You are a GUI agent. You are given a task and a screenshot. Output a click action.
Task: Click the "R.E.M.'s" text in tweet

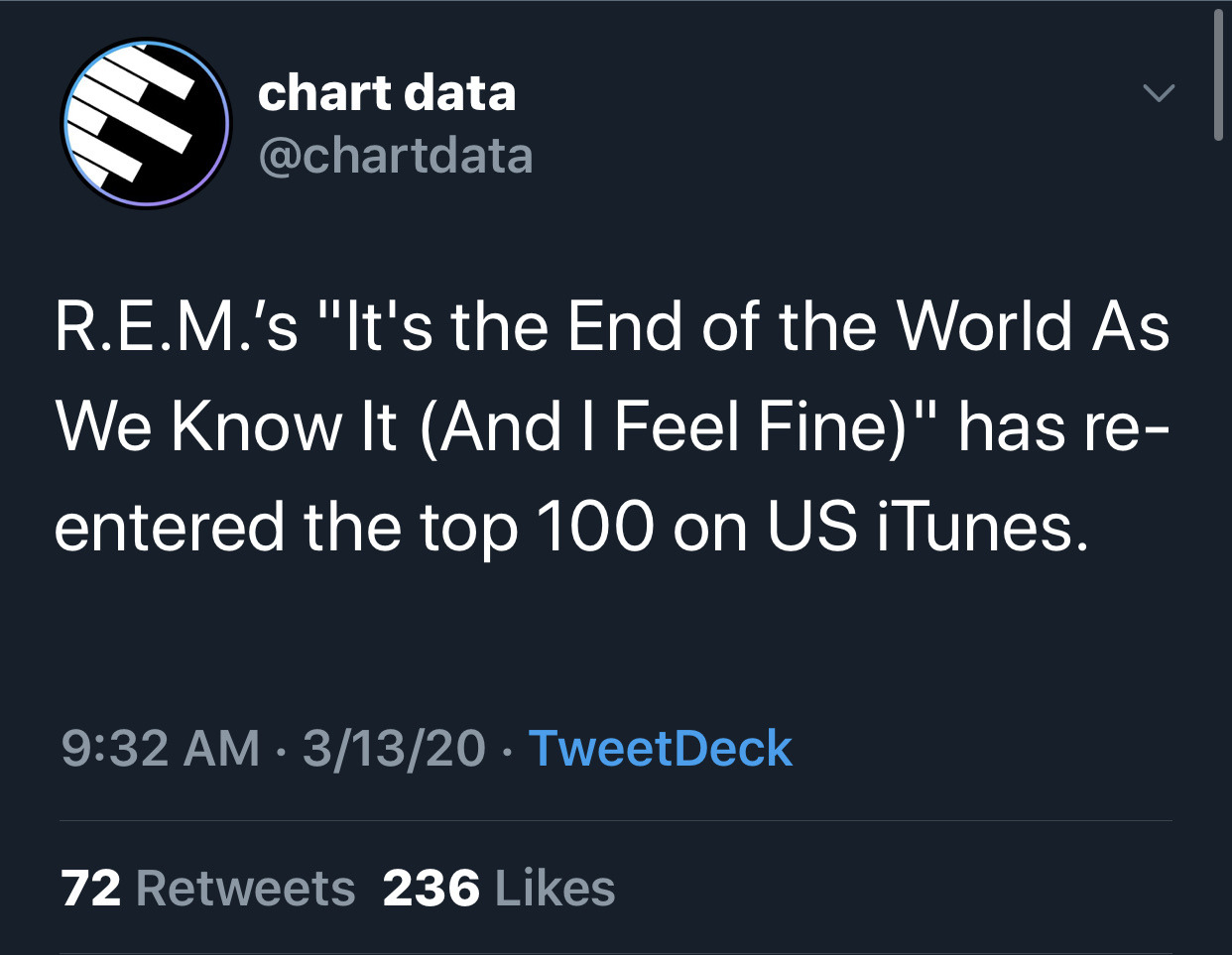(x=177, y=327)
